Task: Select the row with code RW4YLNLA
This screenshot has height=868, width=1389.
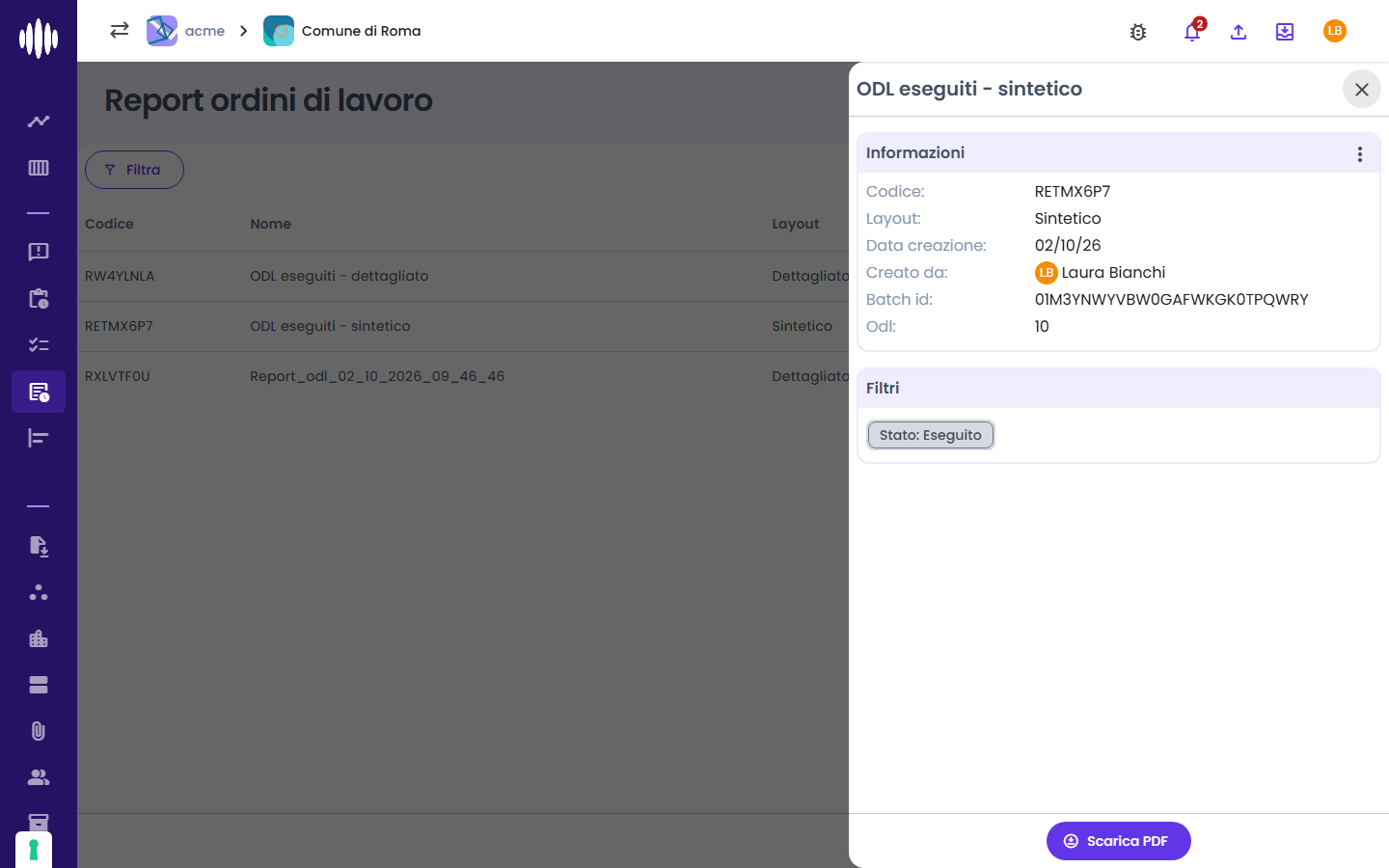Action: coord(463,276)
